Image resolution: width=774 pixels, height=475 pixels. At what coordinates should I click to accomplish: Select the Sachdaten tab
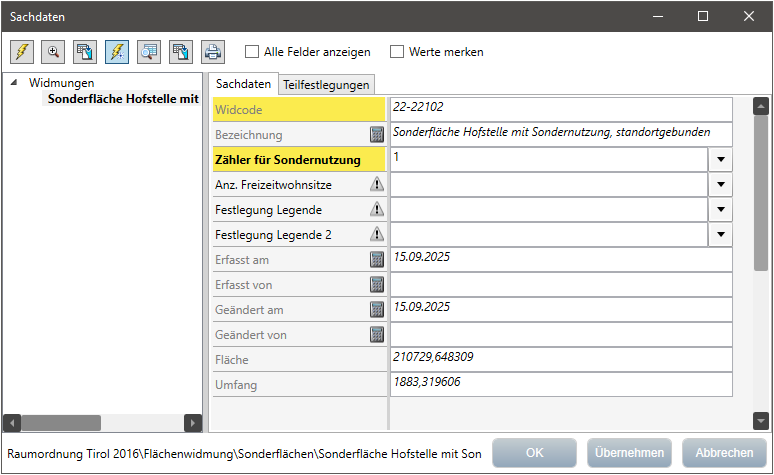click(x=243, y=84)
